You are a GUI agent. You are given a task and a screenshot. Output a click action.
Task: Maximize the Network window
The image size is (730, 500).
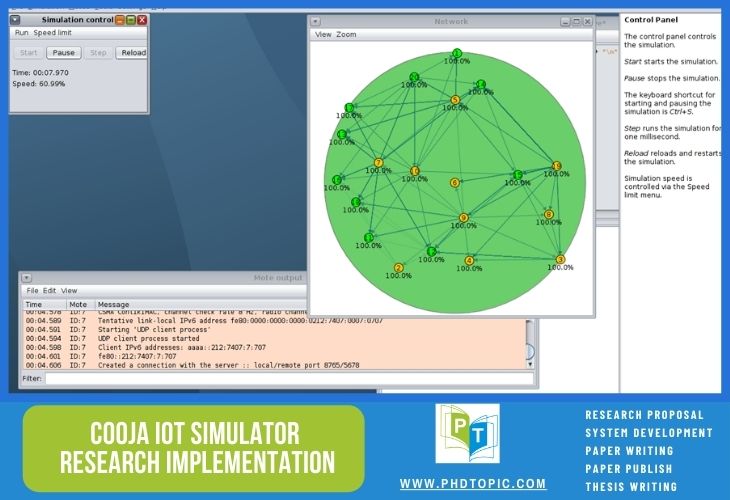click(x=576, y=21)
